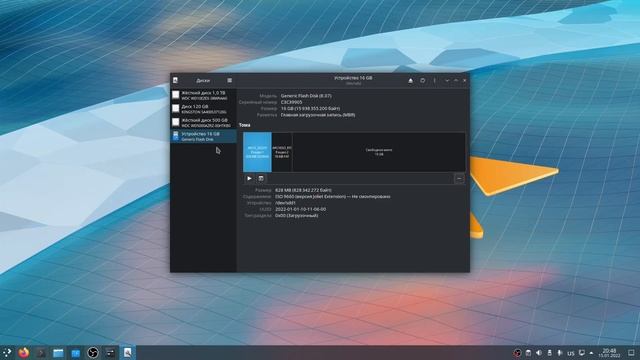640x360 pixels.
Task: Click the power off drive icon
Action: [x=422, y=80]
